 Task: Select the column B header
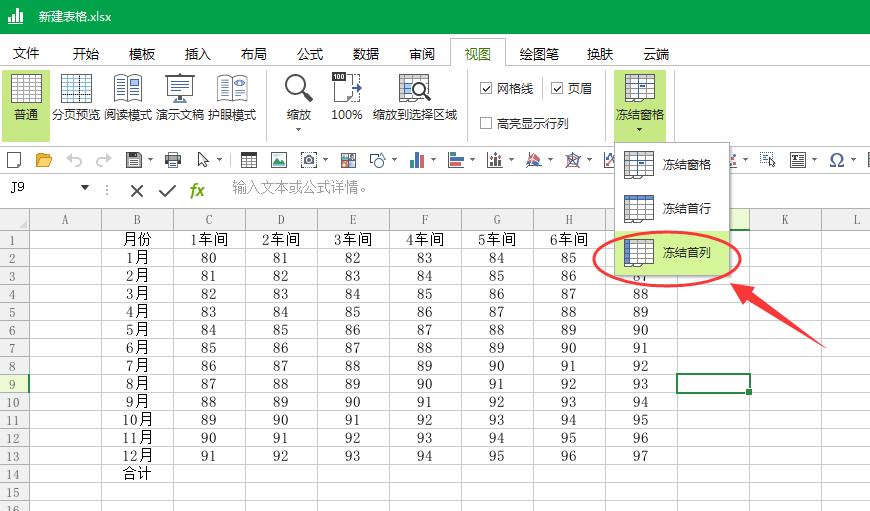click(138, 220)
